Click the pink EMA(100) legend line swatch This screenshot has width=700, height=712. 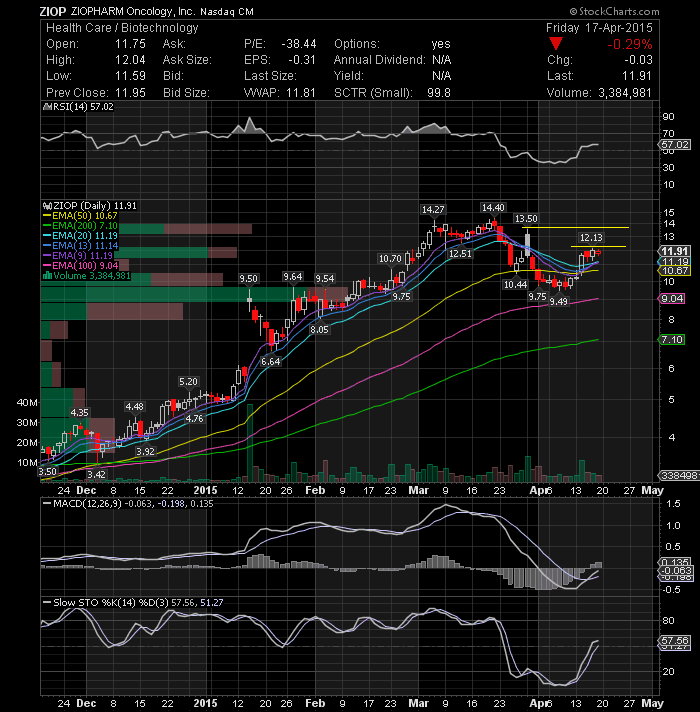click(47, 266)
